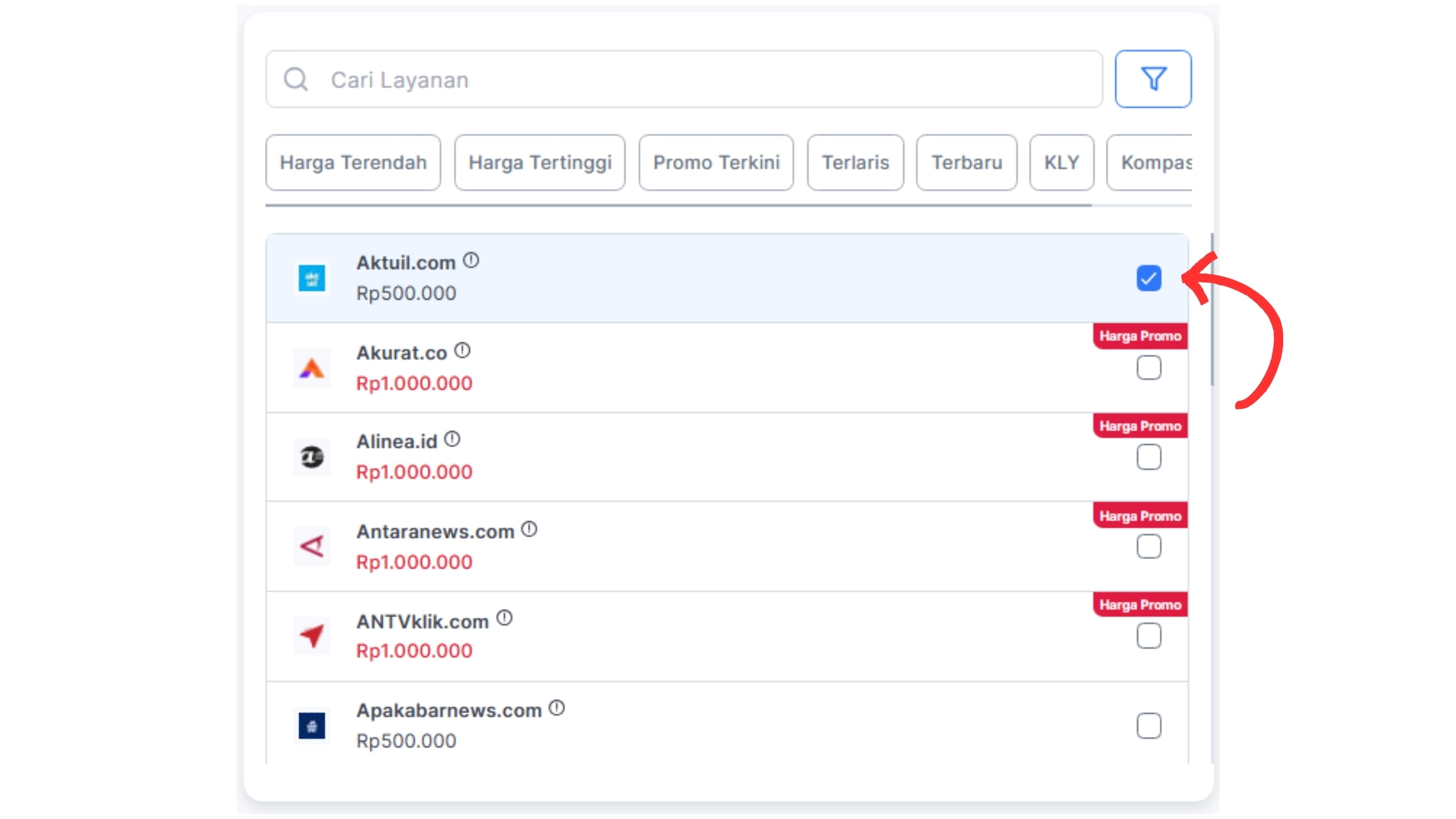Click the Harga Promo badge on Akurat.co
The image size is (1456, 819).
tap(1140, 336)
